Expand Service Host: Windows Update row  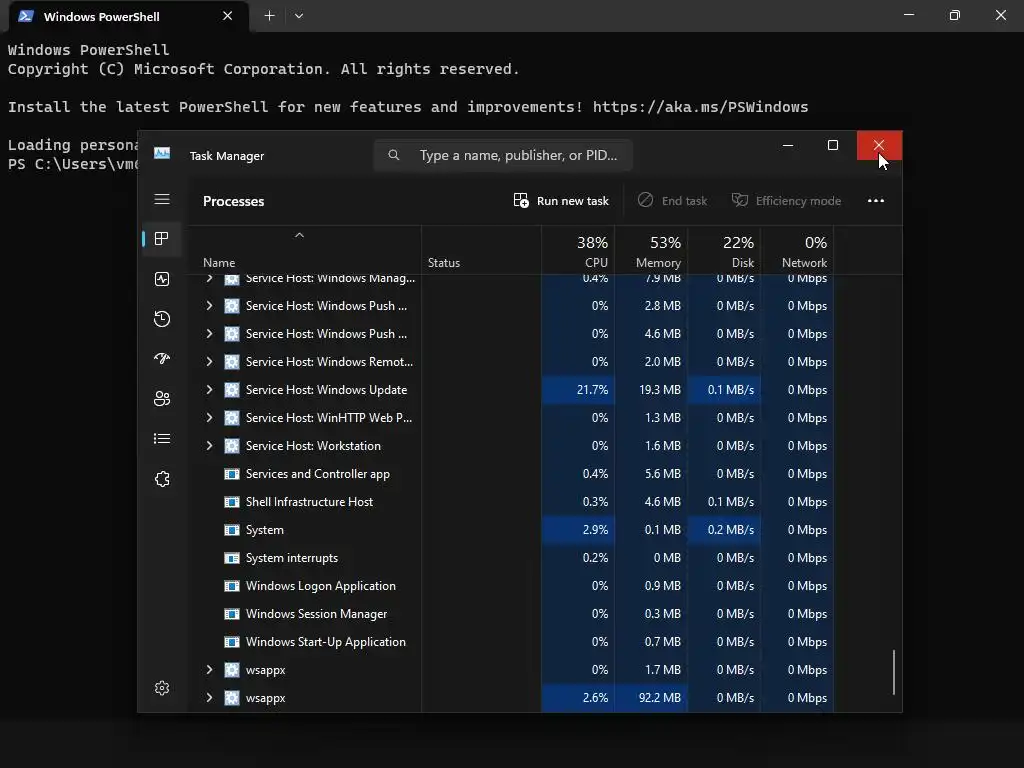click(209, 389)
